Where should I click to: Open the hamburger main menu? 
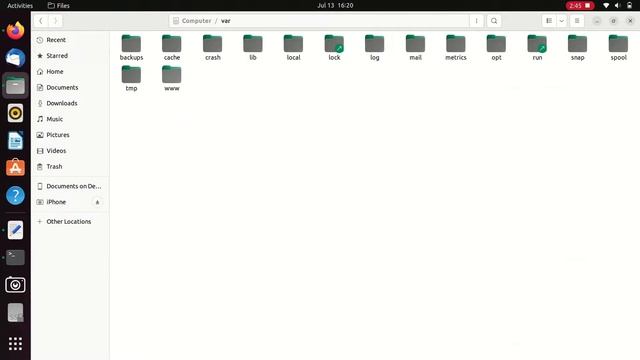click(x=577, y=21)
